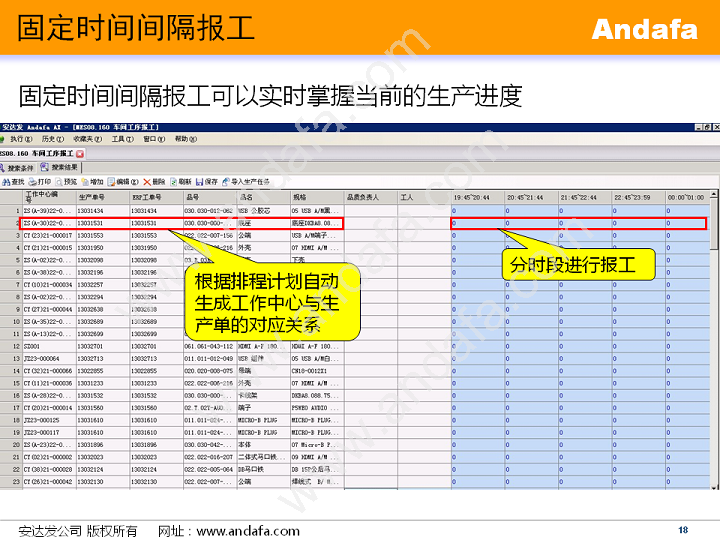Switch to the 搜索条件 tab
Image resolution: width=720 pixels, height=540 pixels.
click(x=18, y=168)
